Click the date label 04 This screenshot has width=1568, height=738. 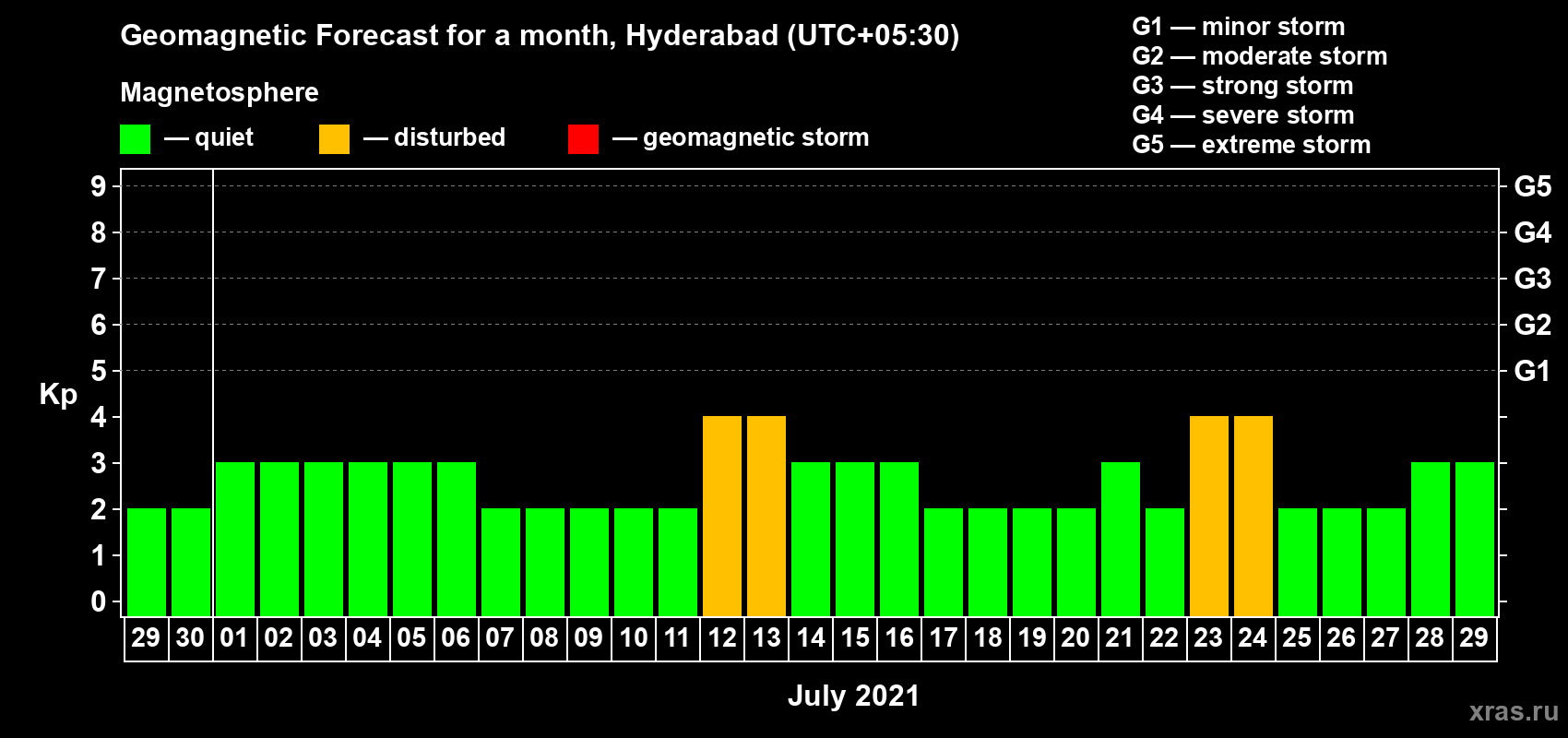367,638
